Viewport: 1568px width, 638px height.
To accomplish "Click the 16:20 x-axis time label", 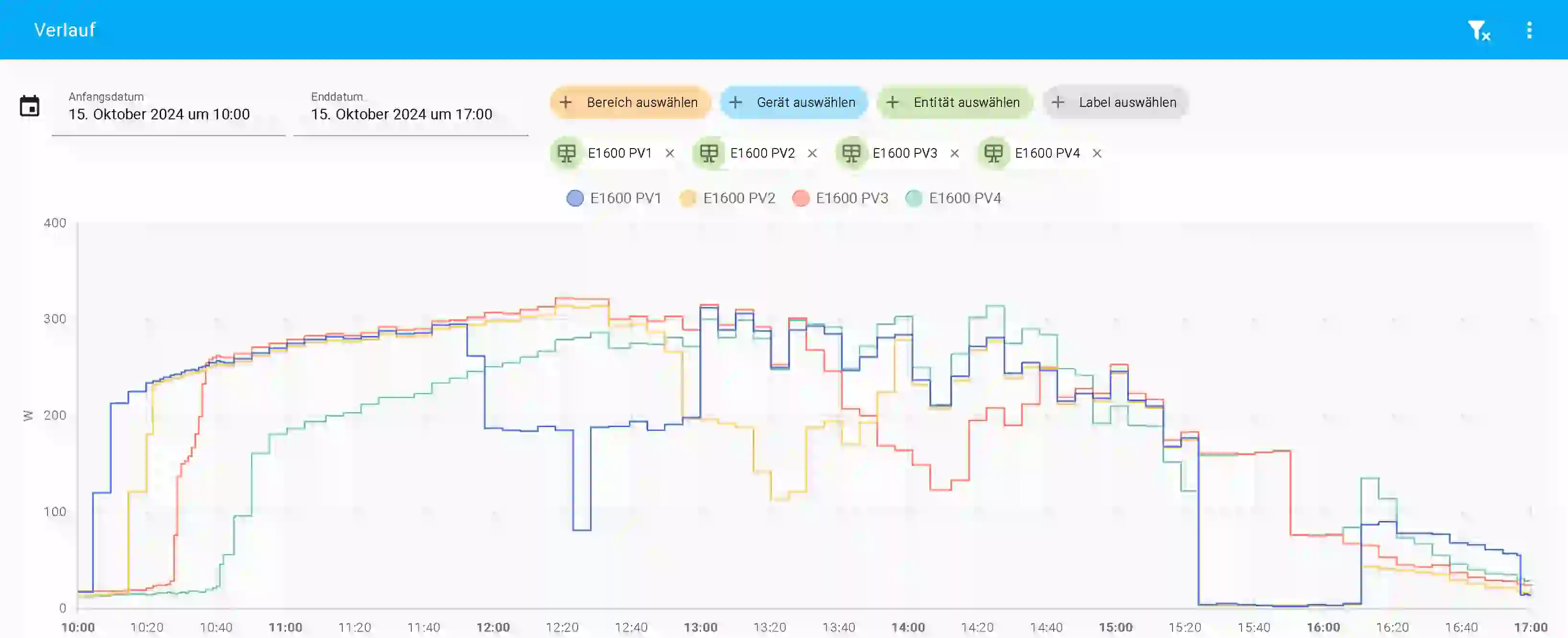I will click(x=1393, y=627).
